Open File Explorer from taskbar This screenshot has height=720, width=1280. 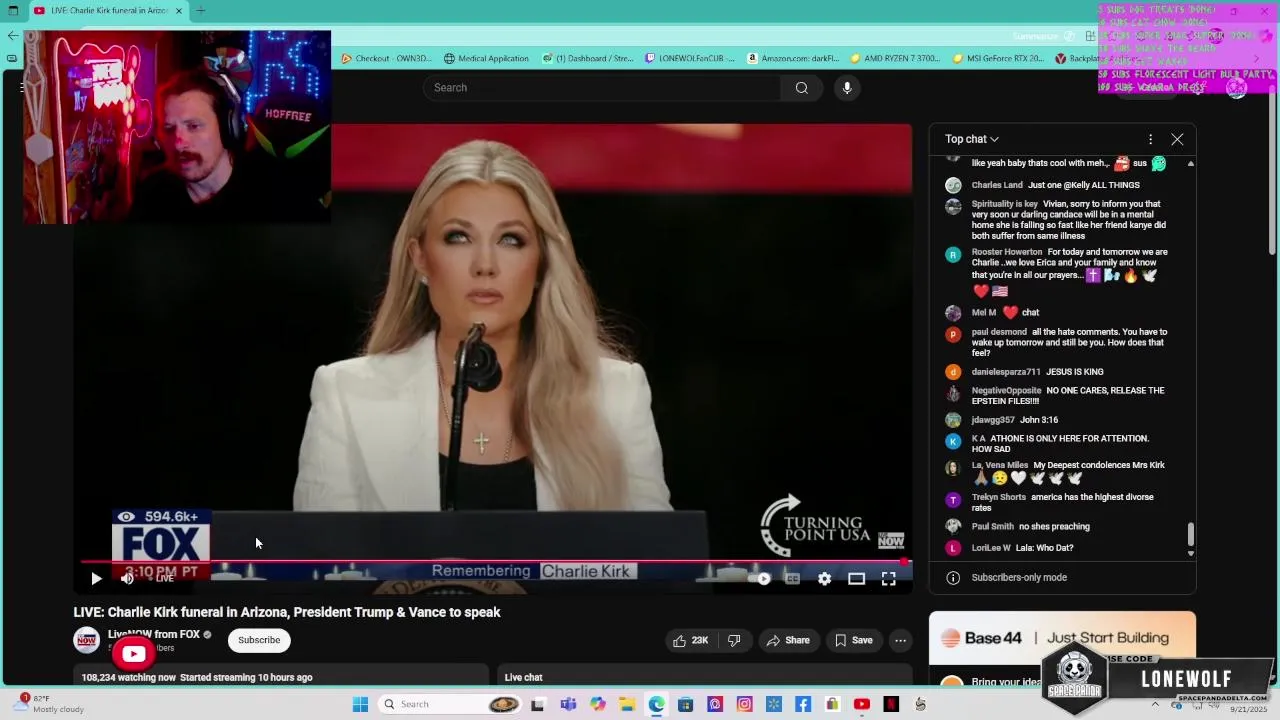627,704
